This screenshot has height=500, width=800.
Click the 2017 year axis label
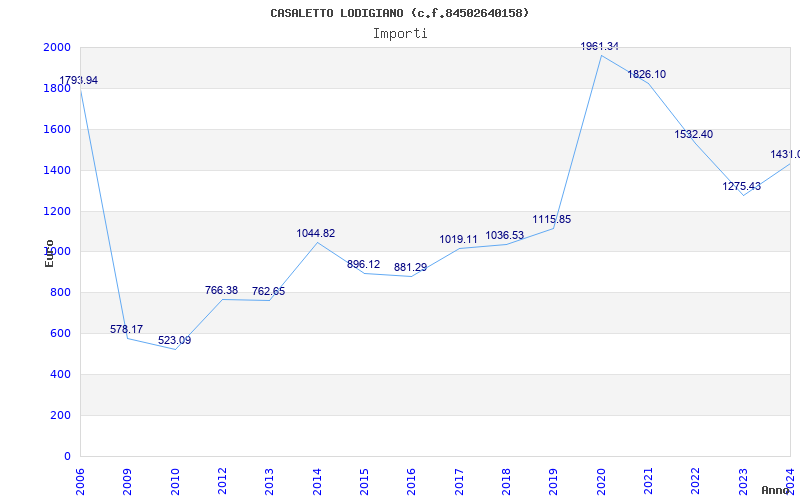459,481
